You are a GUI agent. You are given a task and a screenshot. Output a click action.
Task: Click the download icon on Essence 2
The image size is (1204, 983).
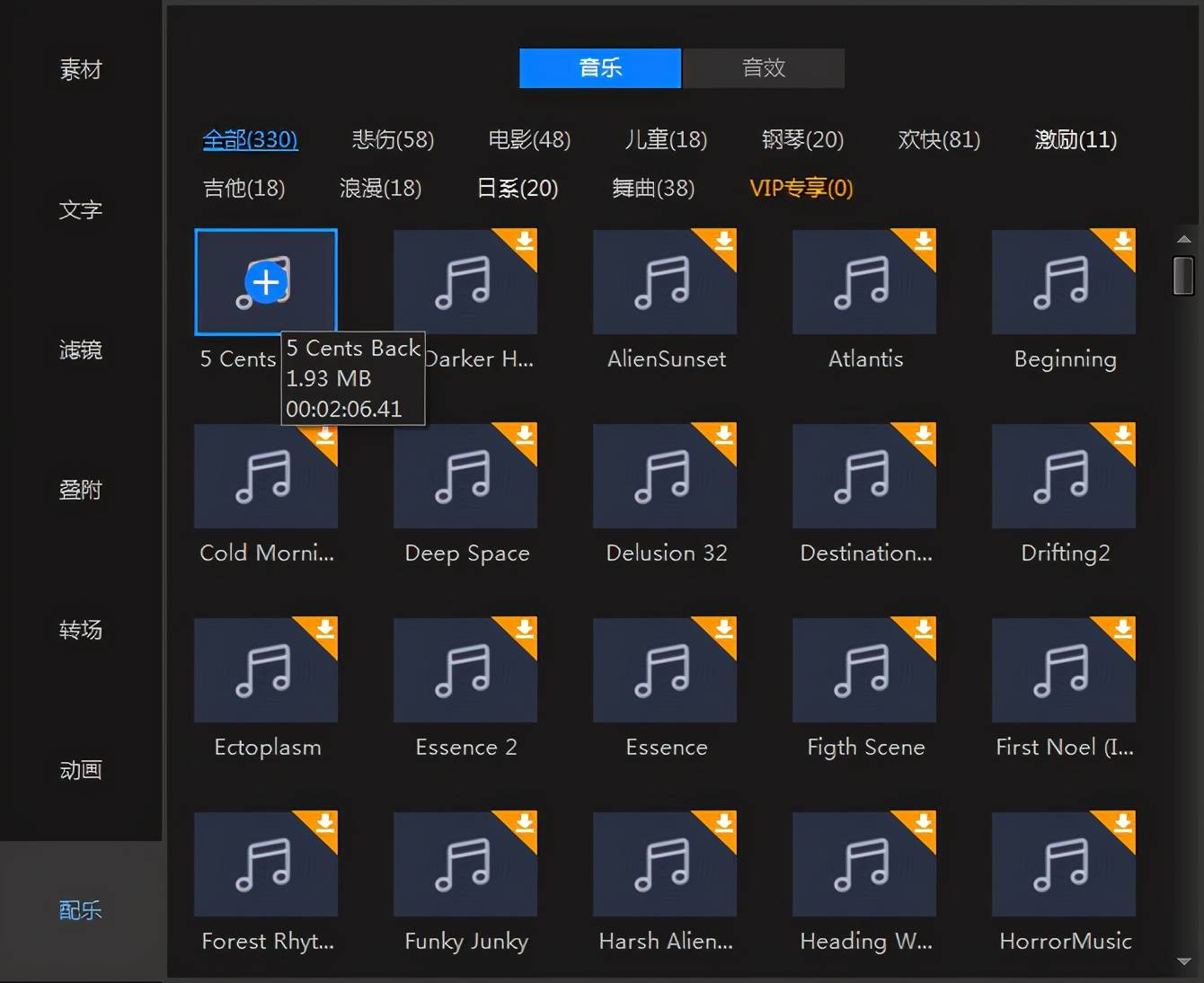pos(523,632)
